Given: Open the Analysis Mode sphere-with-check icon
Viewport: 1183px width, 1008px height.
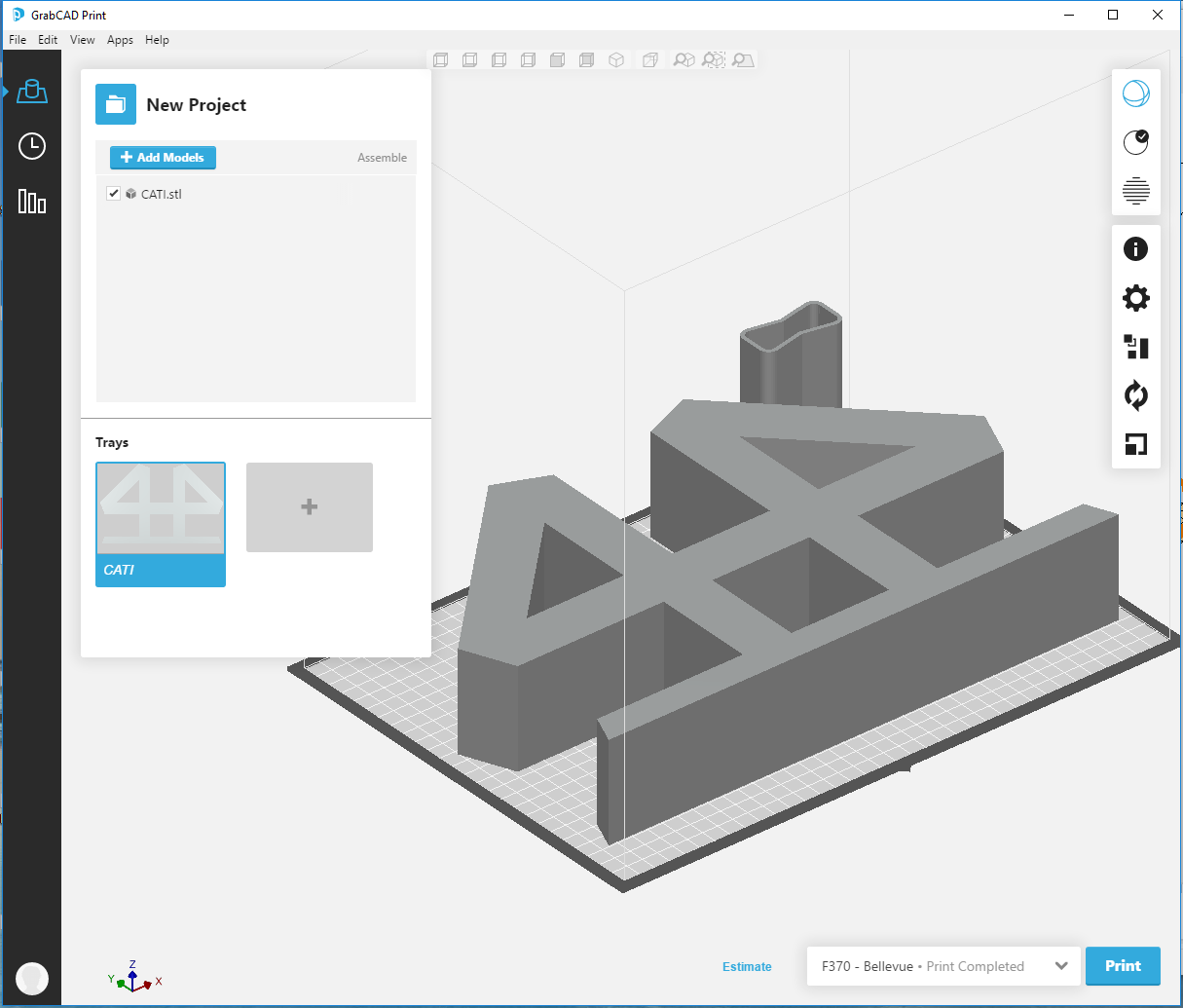Looking at the screenshot, I should coord(1136,142).
